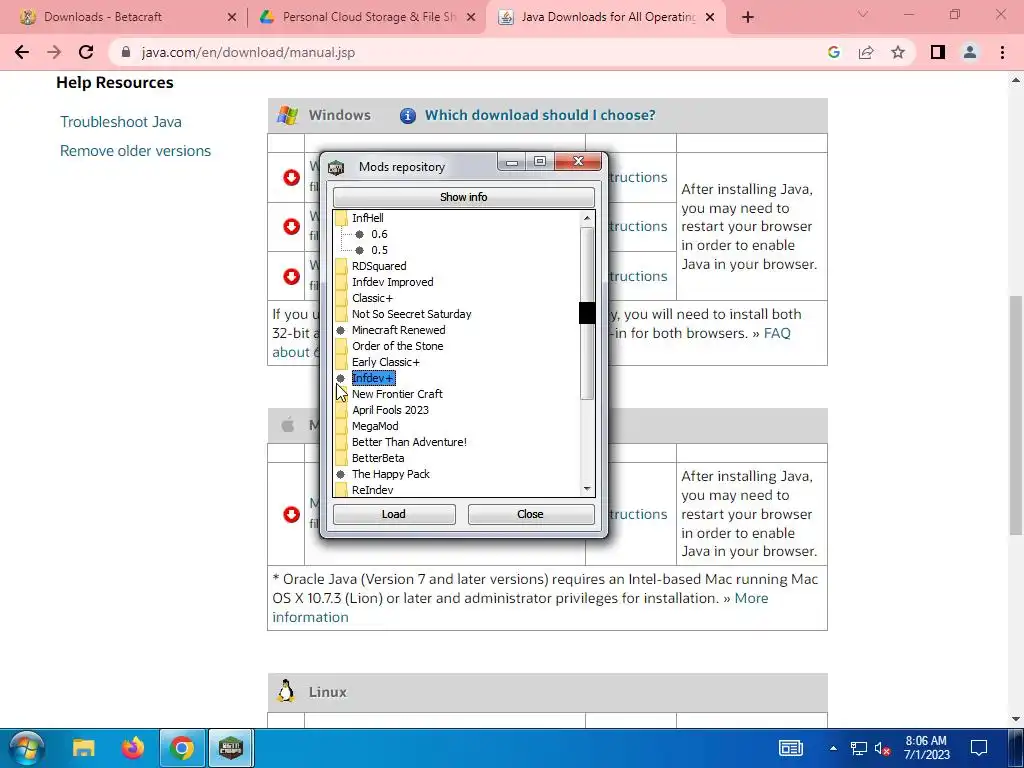Viewport: 1024px width, 768px height.
Task: Close the Downloads - Betacraft tab
Action: (x=232, y=18)
